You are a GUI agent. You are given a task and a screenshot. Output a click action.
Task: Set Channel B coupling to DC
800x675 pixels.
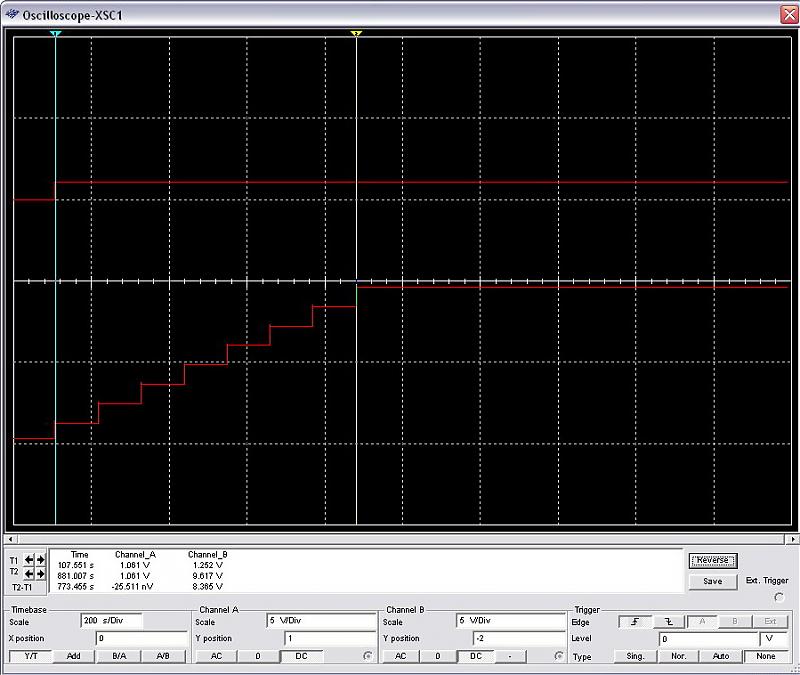476,656
